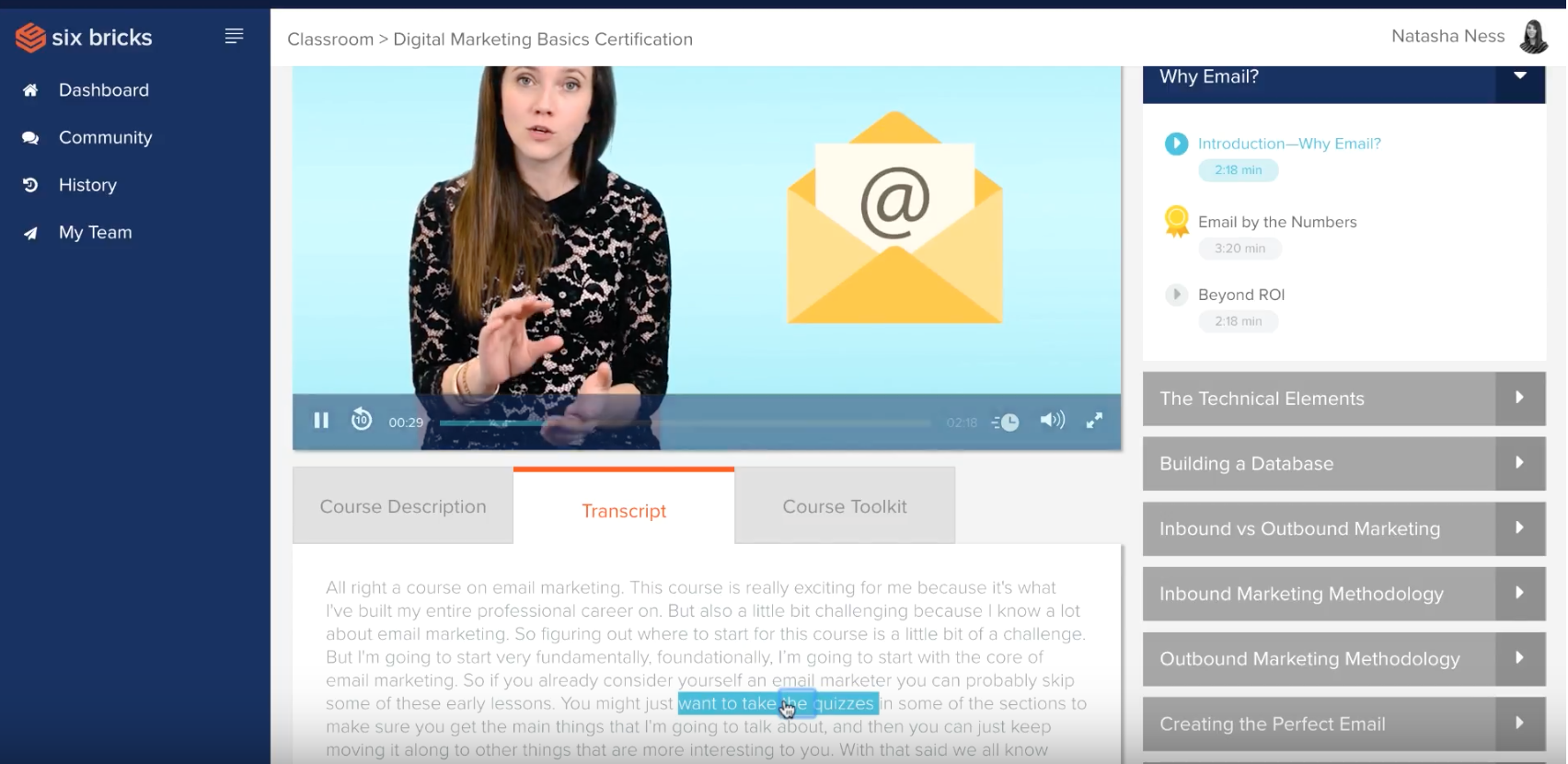
Task: Click the highlighted transcript phrase "want to take the quizzes"
Action: [x=778, y=704]
